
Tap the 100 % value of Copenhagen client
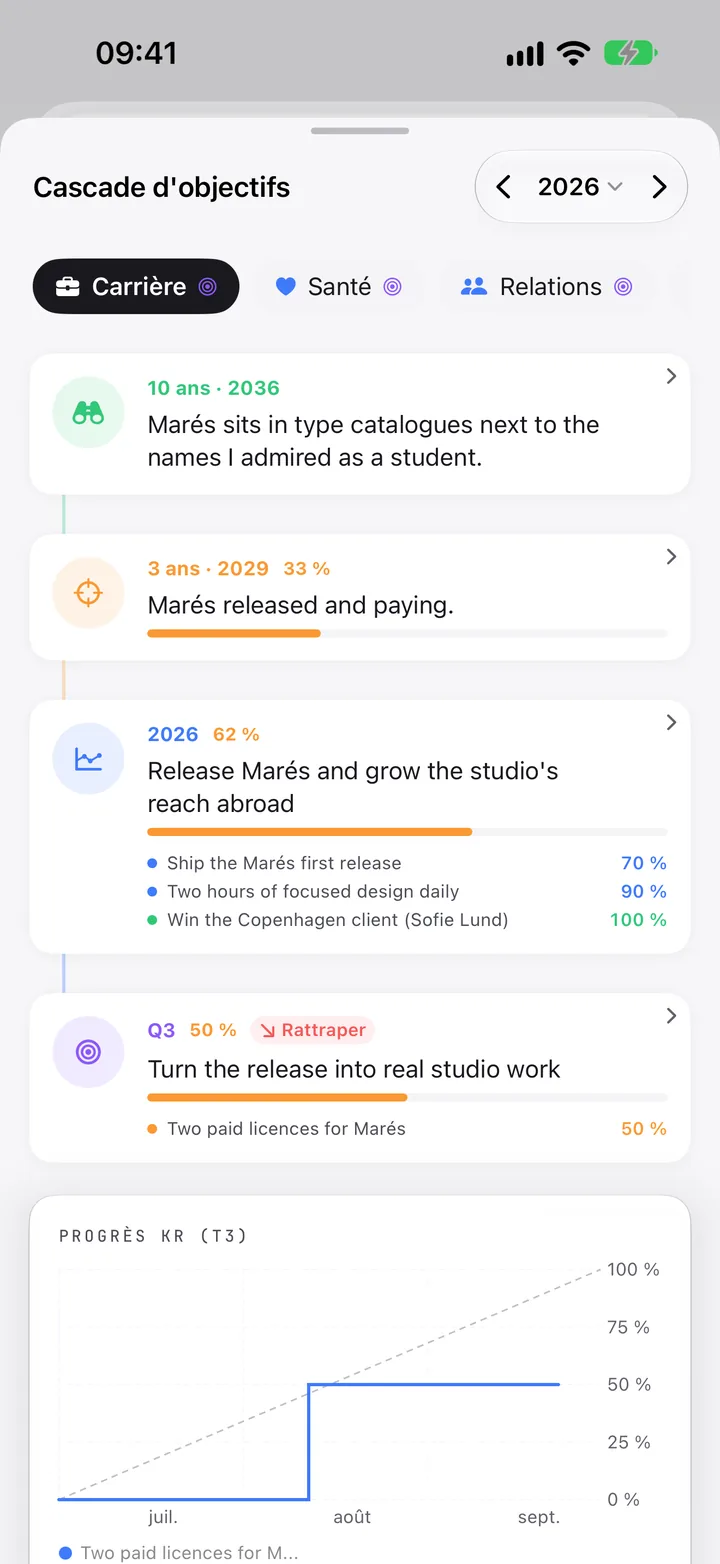coord(638,919)
